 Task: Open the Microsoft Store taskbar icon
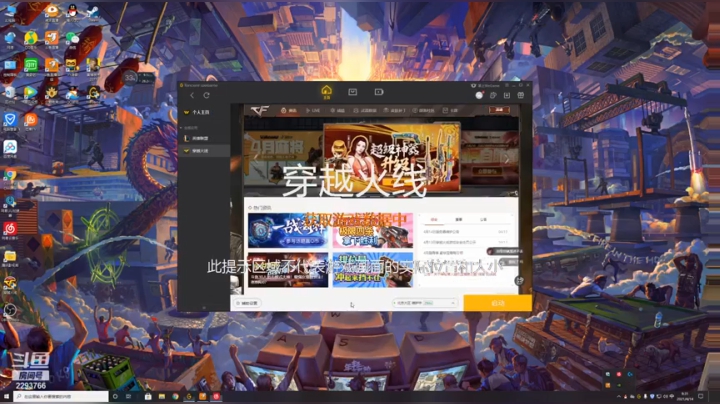148,396
